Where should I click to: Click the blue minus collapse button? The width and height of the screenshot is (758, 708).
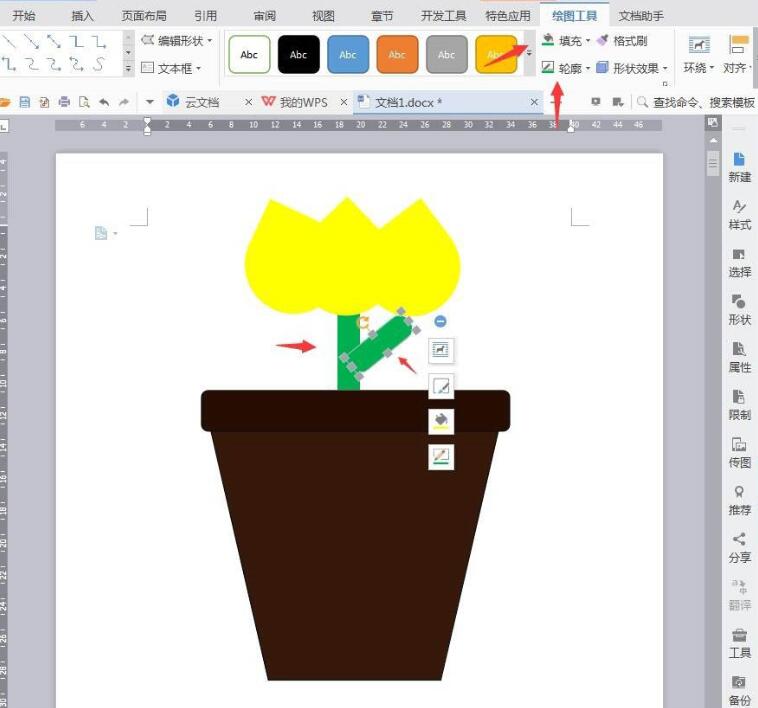(441, 321)
